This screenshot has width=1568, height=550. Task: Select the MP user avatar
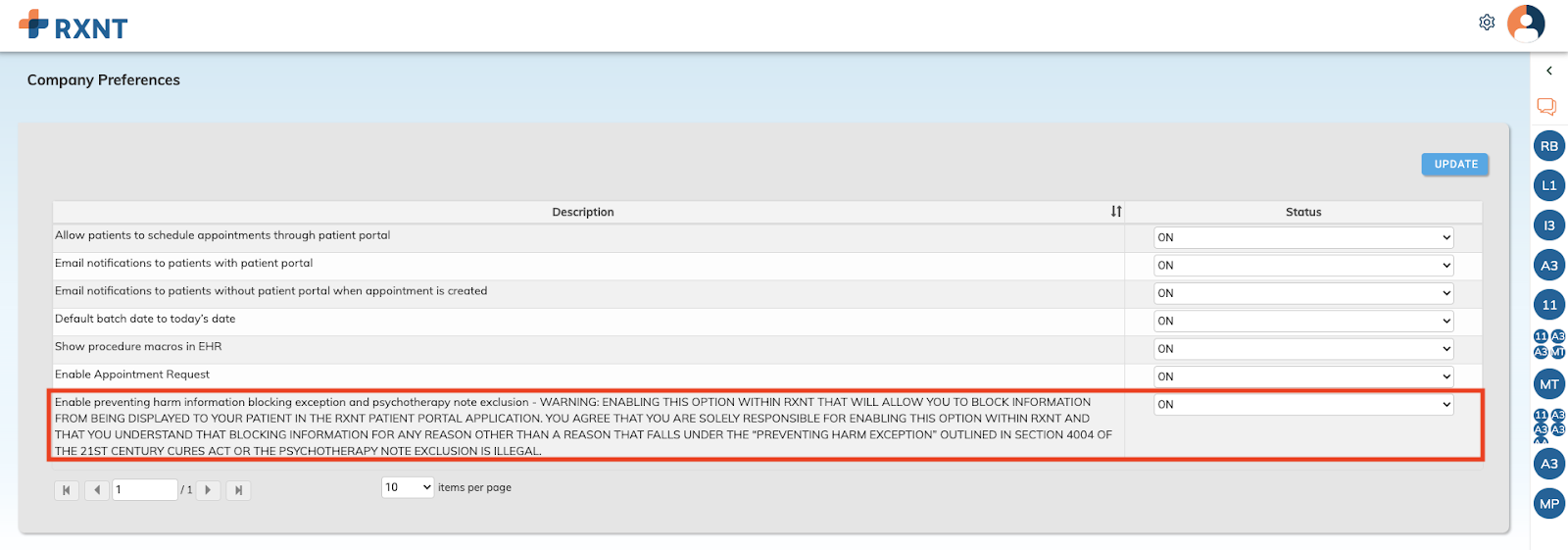pos(1549,504)
